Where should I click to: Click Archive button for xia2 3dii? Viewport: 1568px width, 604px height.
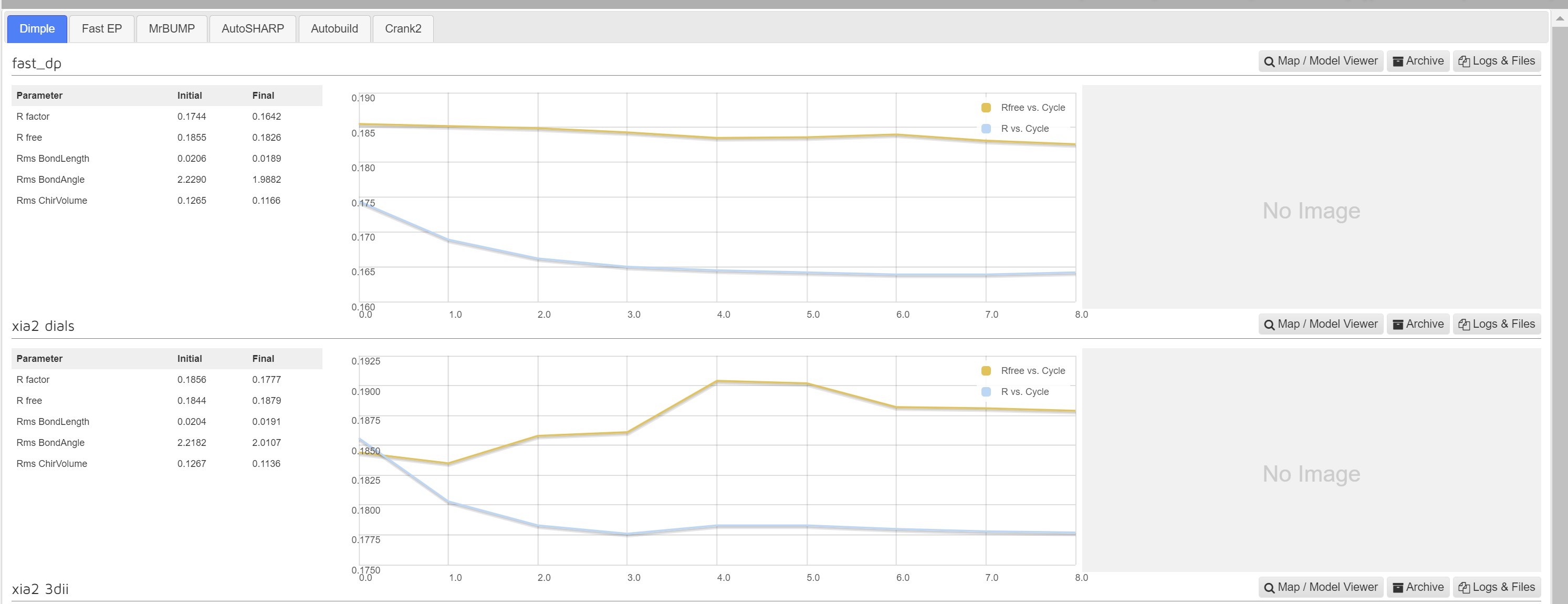tap(1418, 587)
